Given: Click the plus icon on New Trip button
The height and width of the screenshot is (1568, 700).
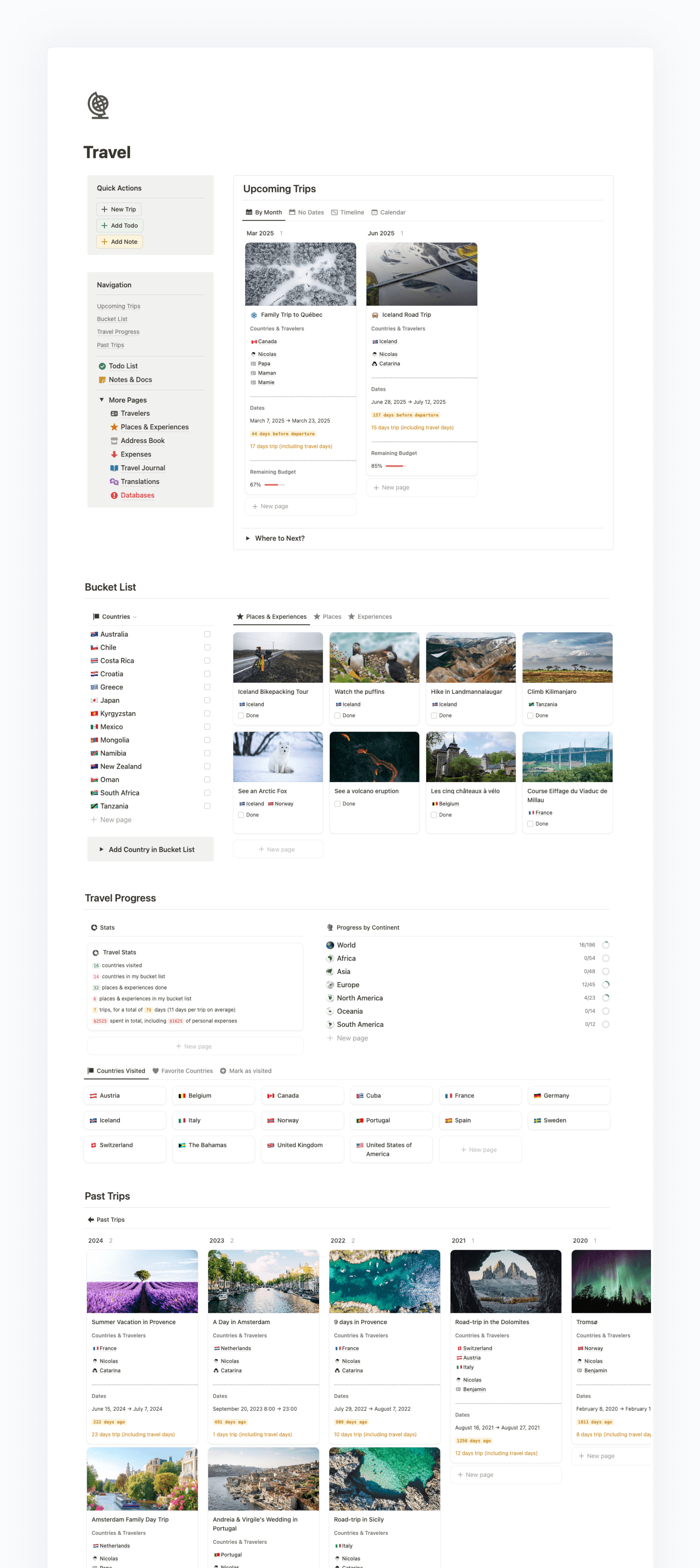Looking at the screenshot, I should pos(104,210).
